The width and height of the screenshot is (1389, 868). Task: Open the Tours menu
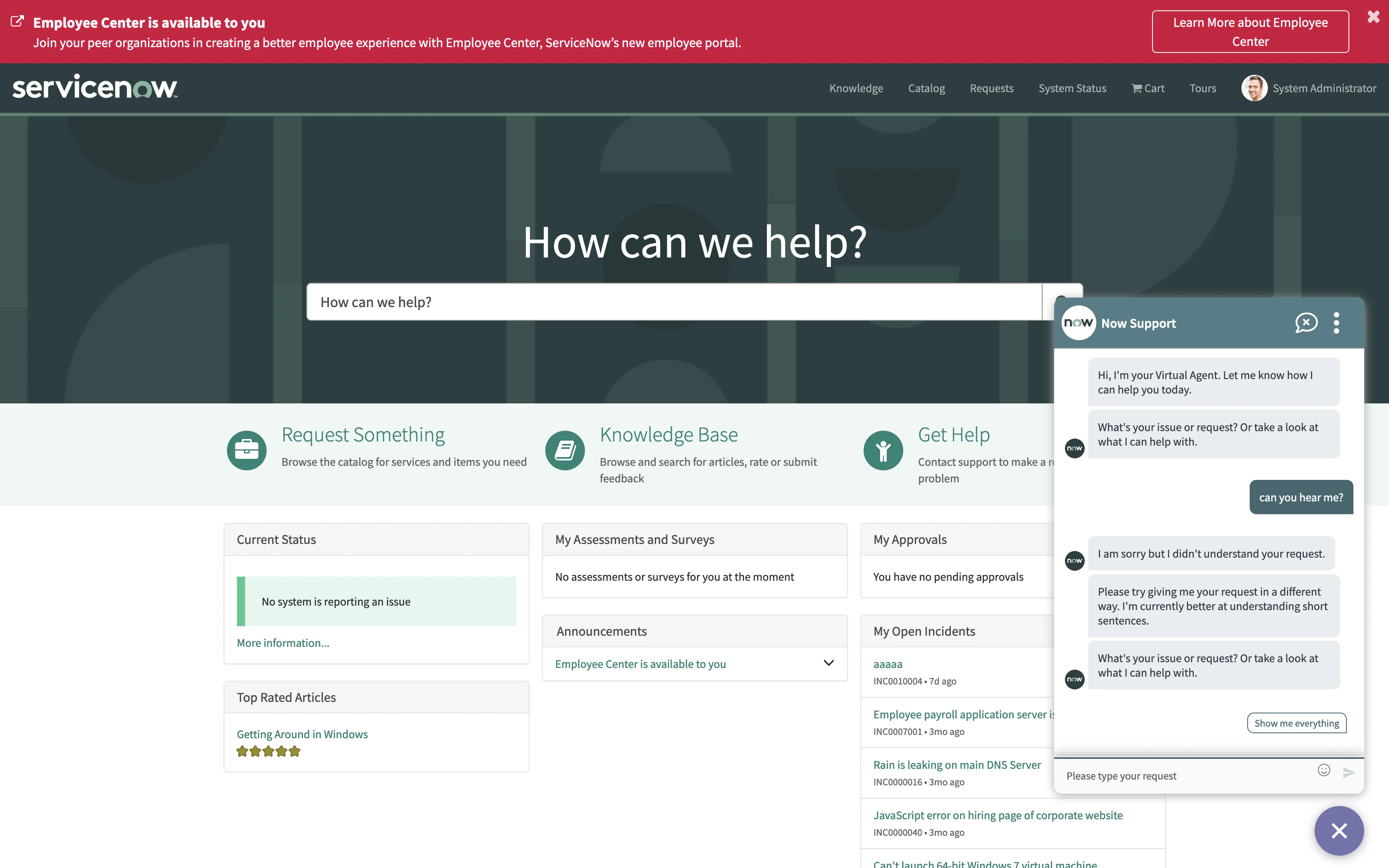(1203, 88)
